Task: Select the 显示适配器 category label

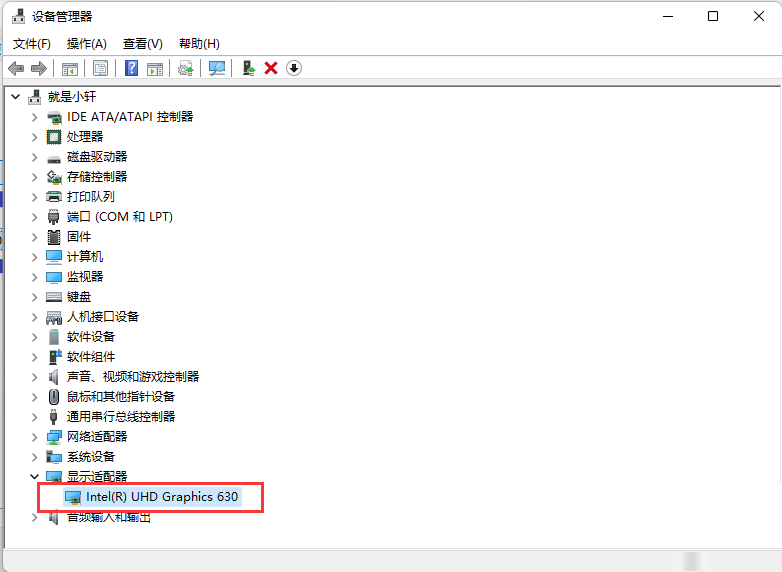Action: (97, 476)
